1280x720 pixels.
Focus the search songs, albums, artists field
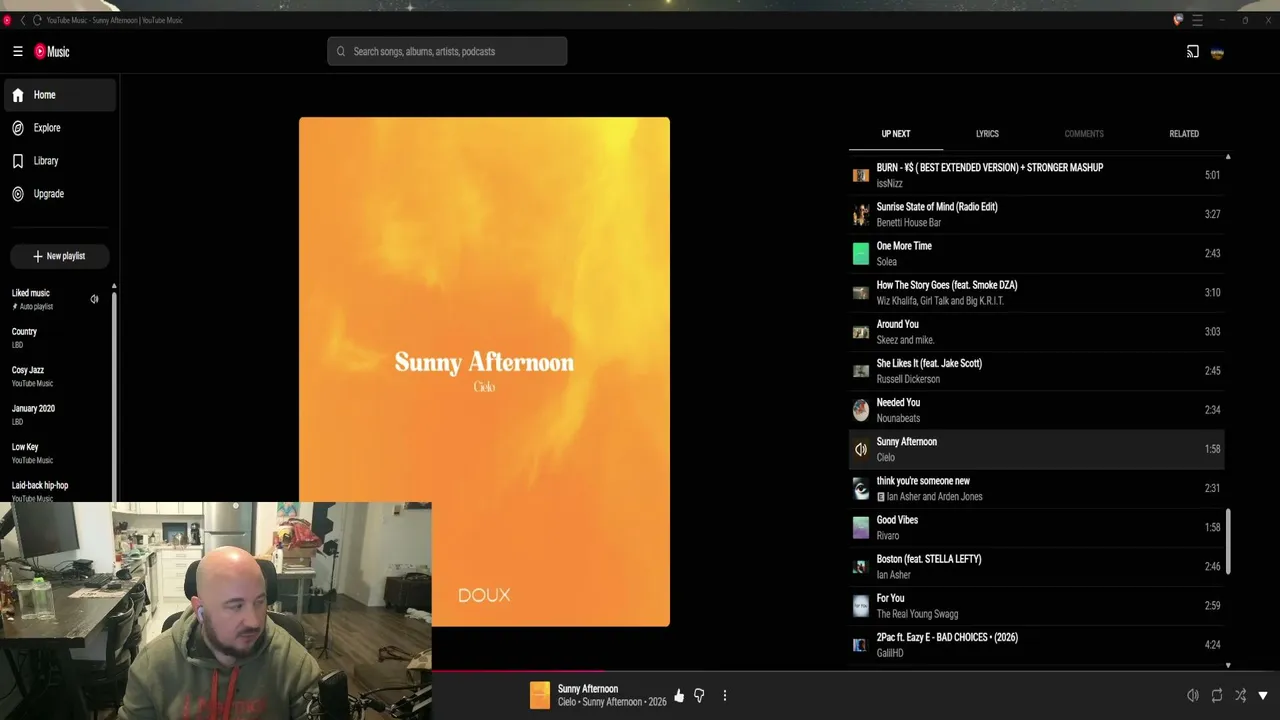(447, 51)
